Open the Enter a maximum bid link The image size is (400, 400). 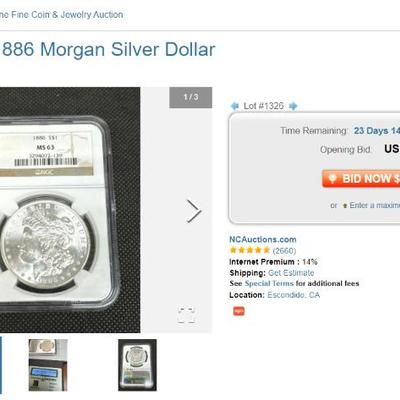(374, 205)
